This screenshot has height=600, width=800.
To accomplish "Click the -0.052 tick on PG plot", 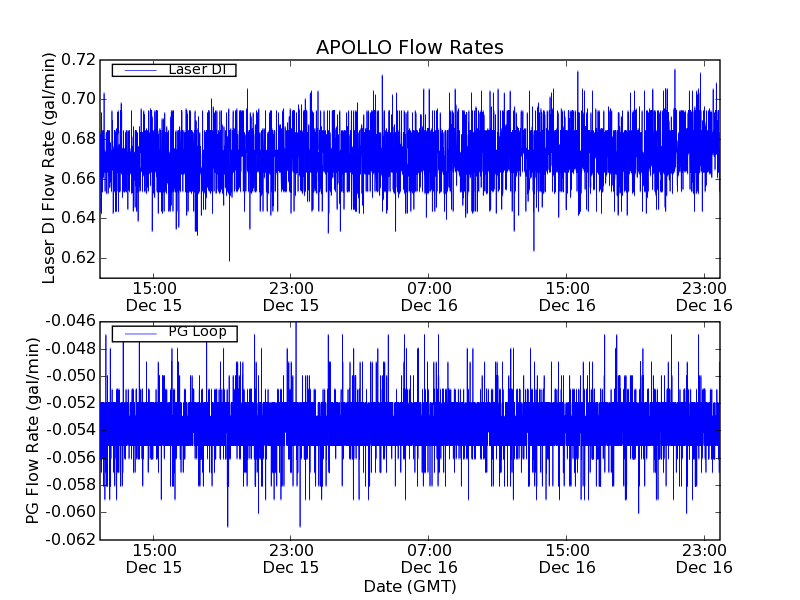I will pyautogui.click(x=70, y=403).
